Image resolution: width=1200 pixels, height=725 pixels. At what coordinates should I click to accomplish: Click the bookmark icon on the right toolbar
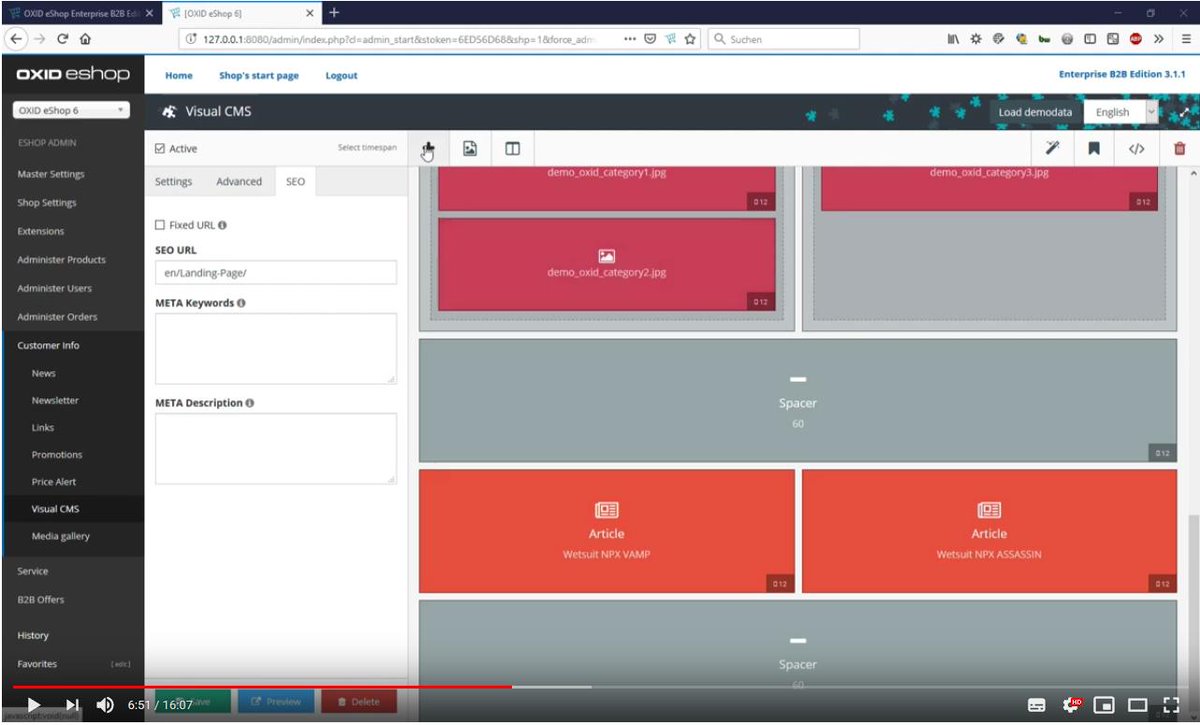[1094, 147]
